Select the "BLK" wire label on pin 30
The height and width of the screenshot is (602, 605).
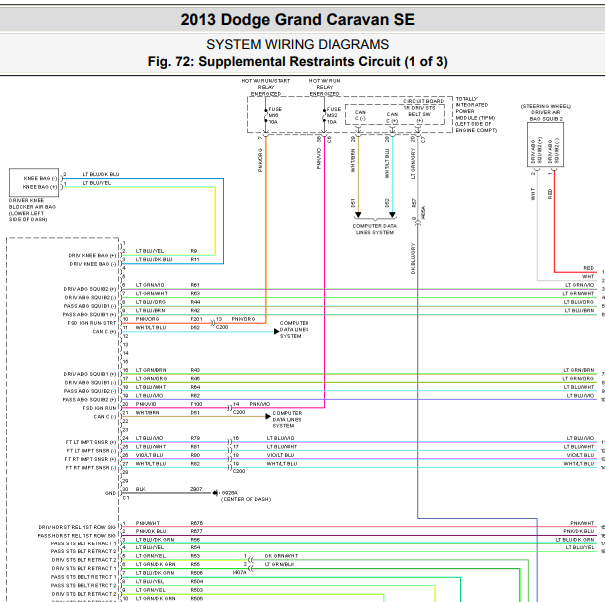coord(140,489)
